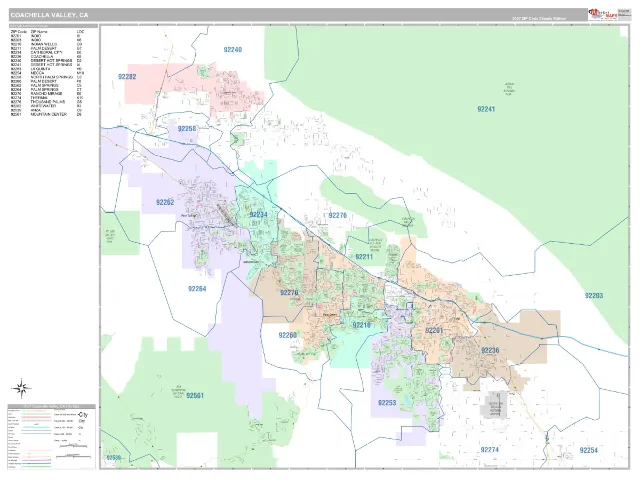Image resolution: width=640 pixels, height=480 pixels.
Task: Click the MECCA row in ZIP index
Action: (47, 73)
